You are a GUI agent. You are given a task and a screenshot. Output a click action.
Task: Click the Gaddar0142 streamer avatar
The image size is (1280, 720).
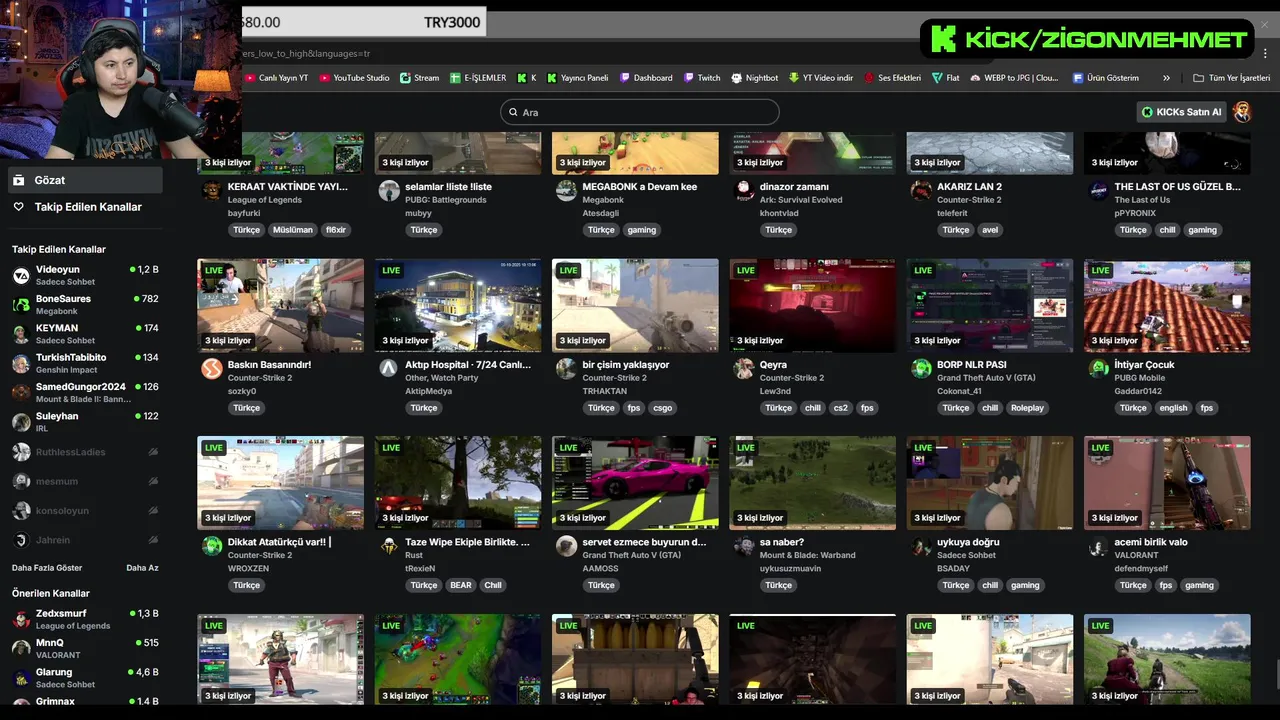[x=1098, y=369]
